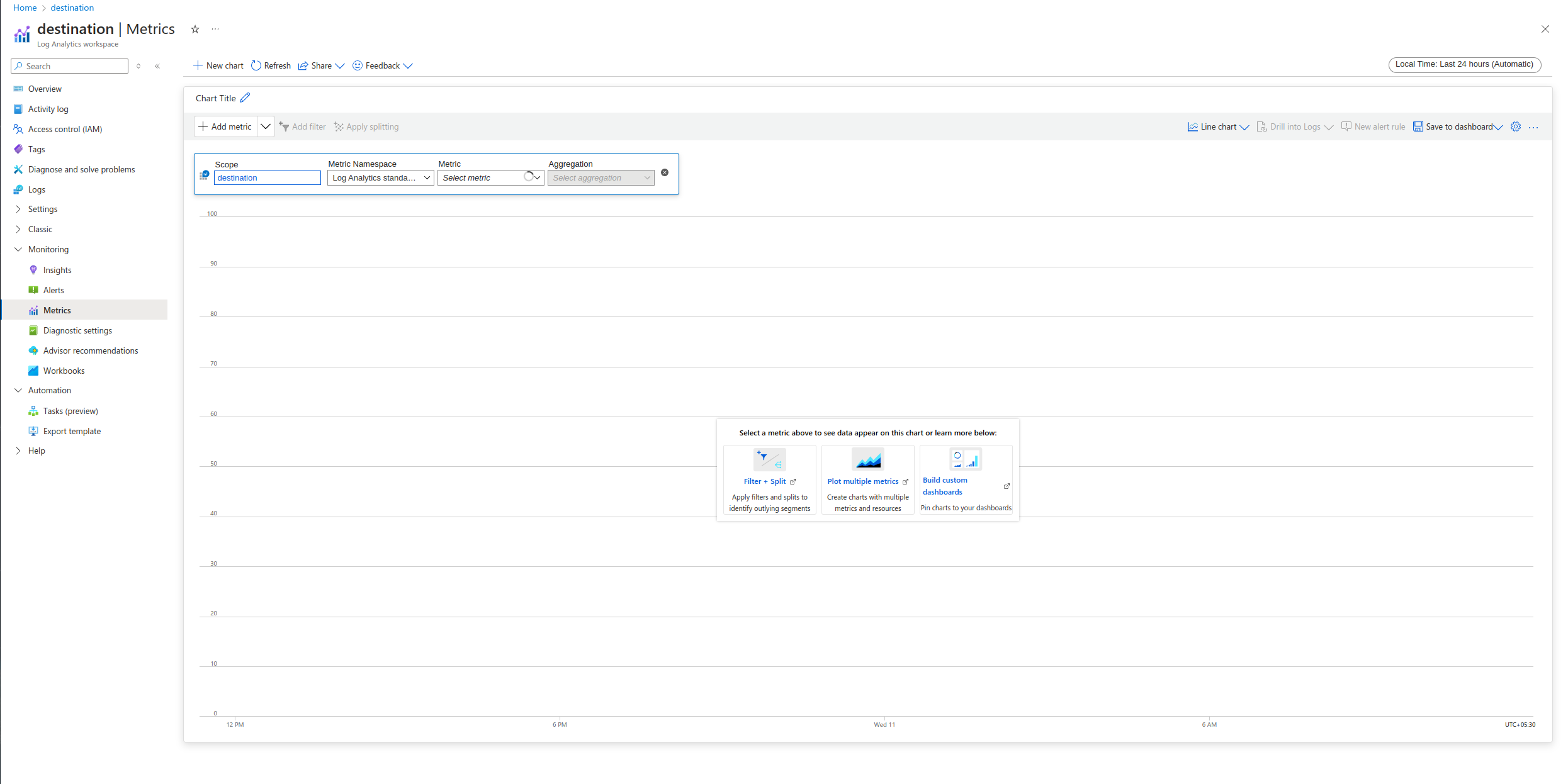Screen dimensions: 1568x784
Task: Click the Insights icon under Monitoring
Action: [33, 270]
